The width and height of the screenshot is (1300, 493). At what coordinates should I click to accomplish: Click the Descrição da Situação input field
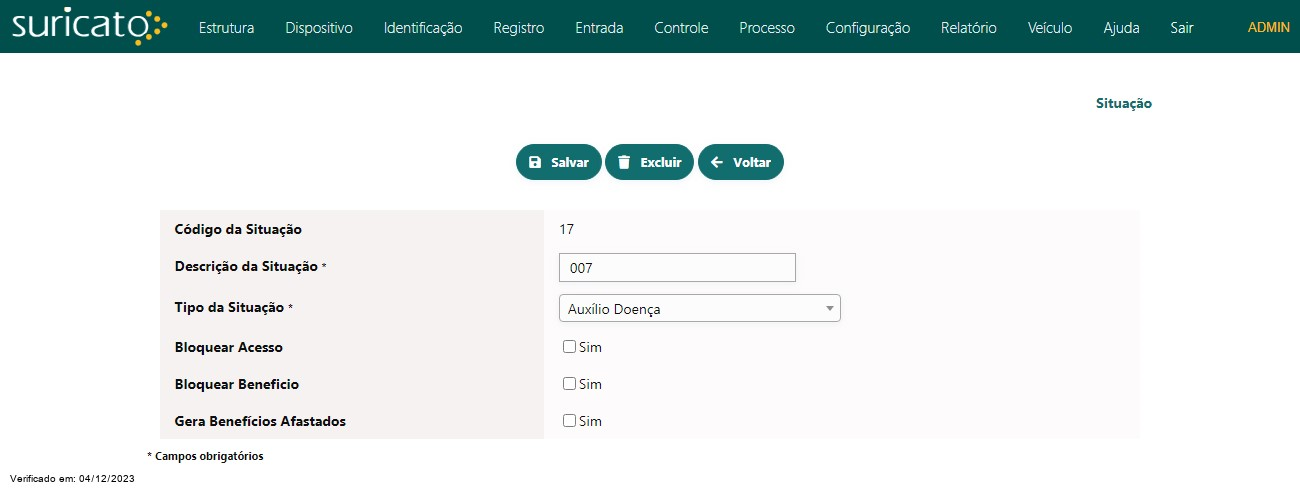click(x=677, y=268)
